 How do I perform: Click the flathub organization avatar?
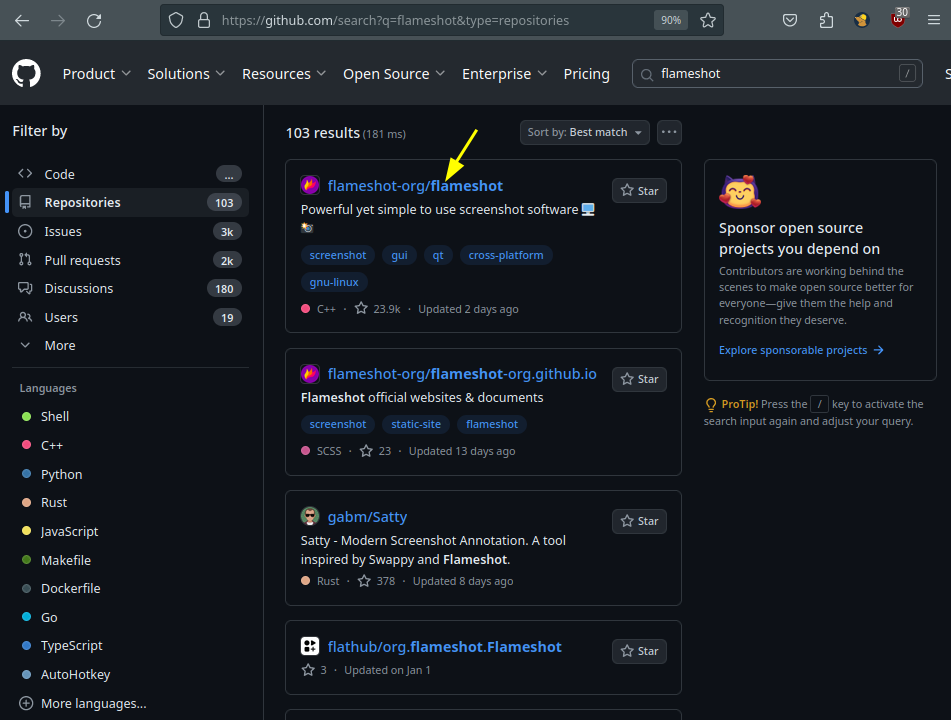point(310,646)
